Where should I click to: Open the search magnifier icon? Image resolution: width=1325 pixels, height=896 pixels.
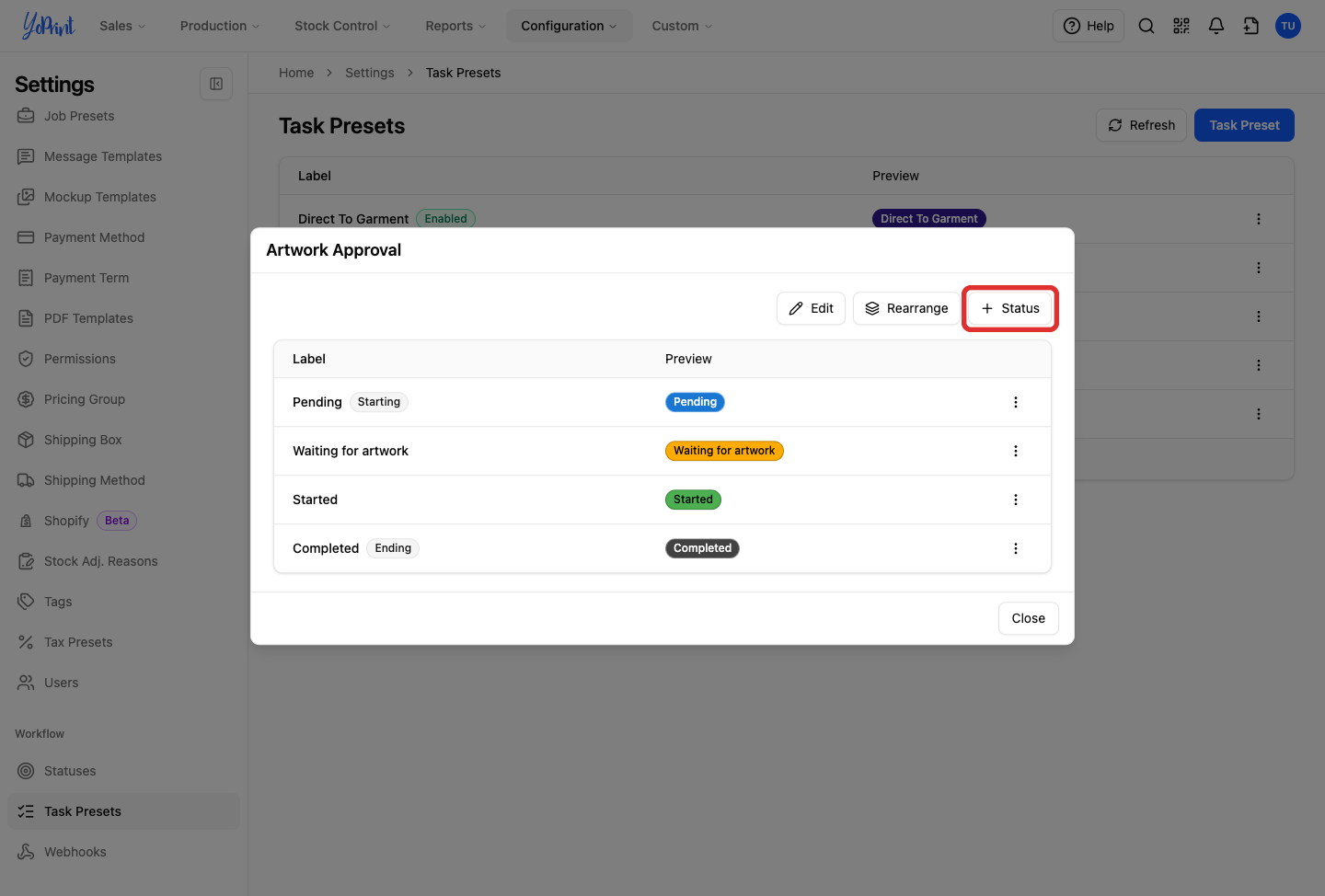1146,26
